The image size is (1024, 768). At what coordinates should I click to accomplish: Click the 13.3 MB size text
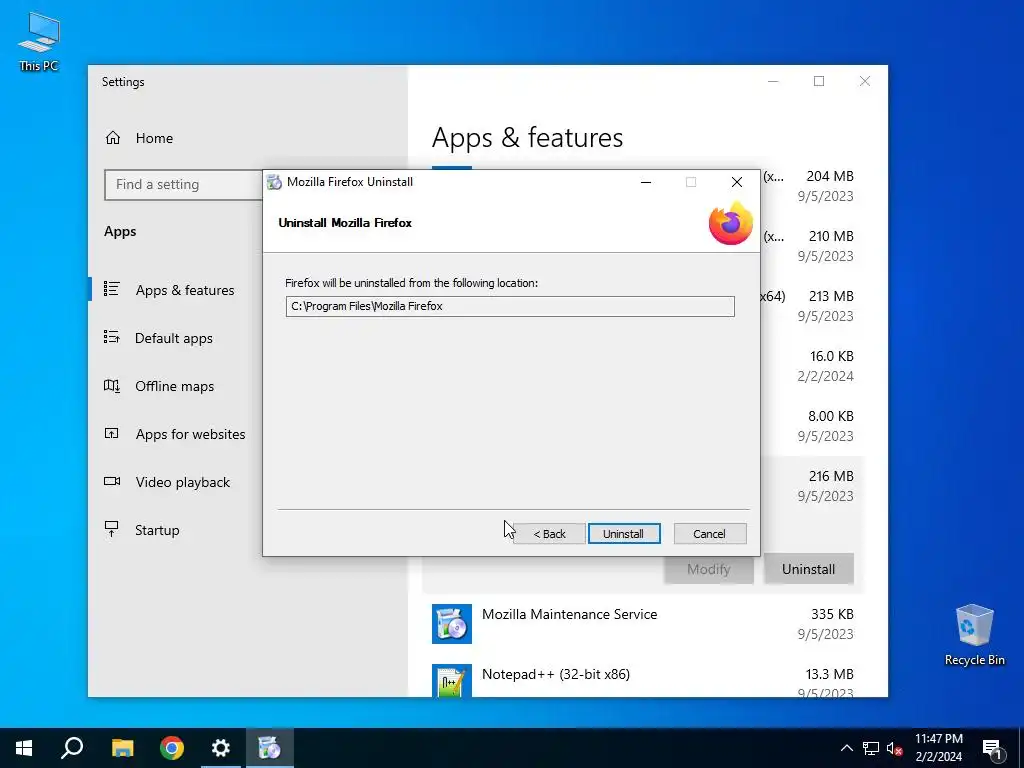[x=829, y=675]
